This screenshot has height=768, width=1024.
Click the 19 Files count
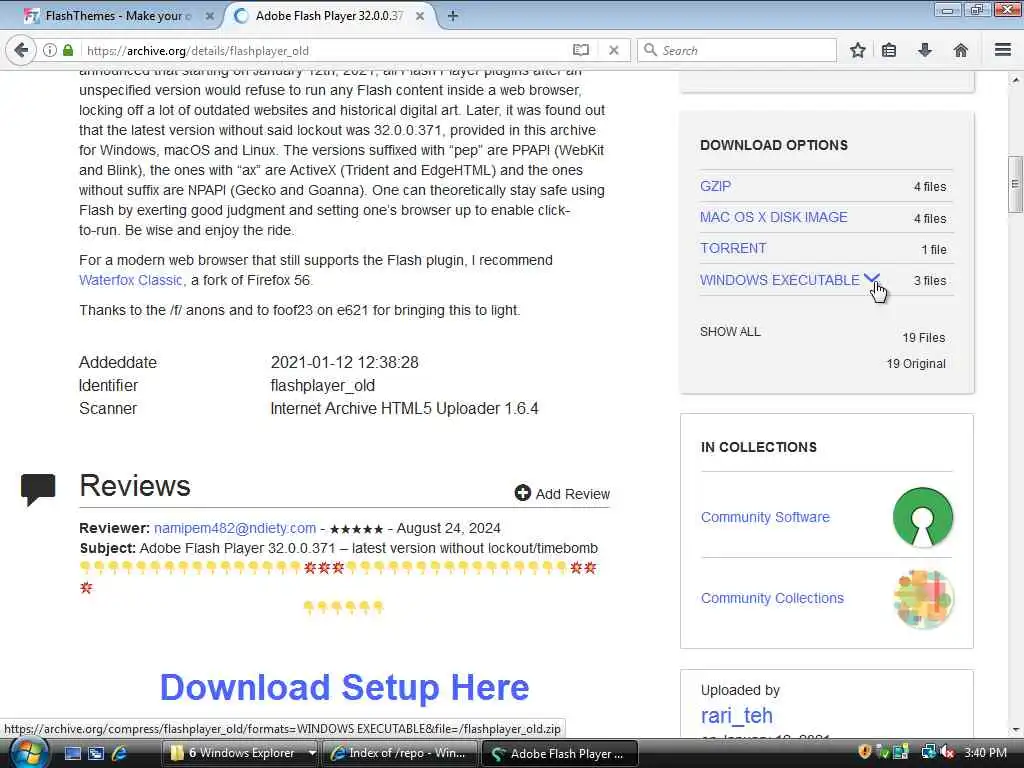tap(923, 338)
